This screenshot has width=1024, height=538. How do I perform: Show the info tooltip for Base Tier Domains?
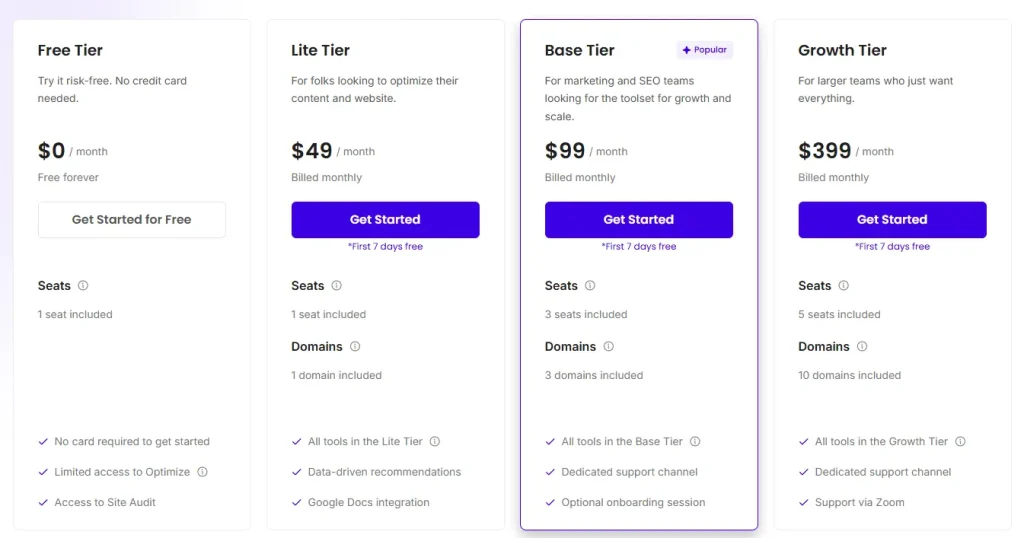608,346
